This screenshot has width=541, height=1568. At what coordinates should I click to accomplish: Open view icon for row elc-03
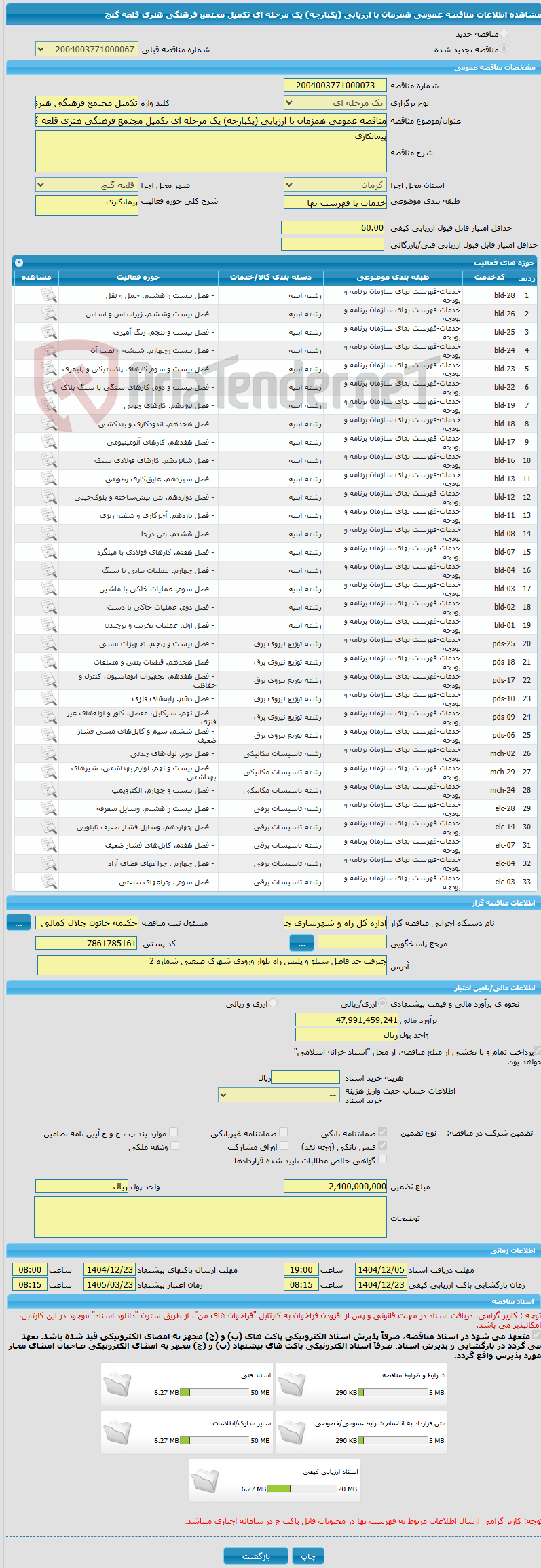[x=49, y=882]
